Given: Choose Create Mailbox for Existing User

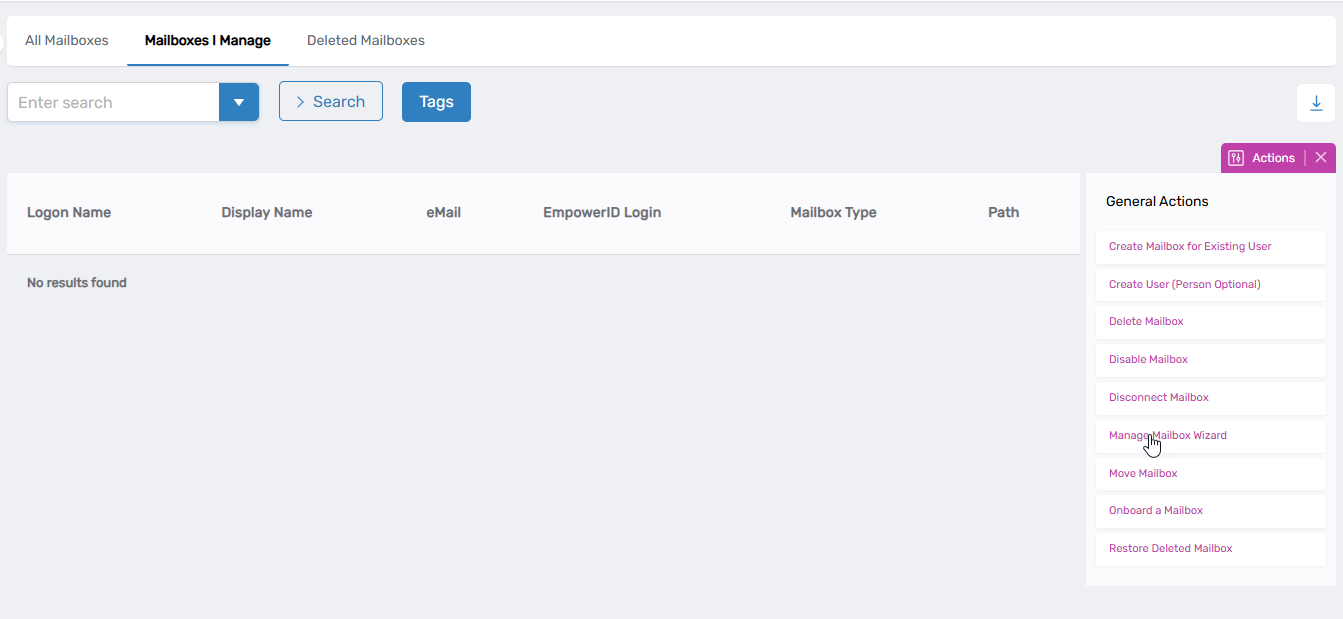Looking at the screenshot, I should coord(1190,246).
